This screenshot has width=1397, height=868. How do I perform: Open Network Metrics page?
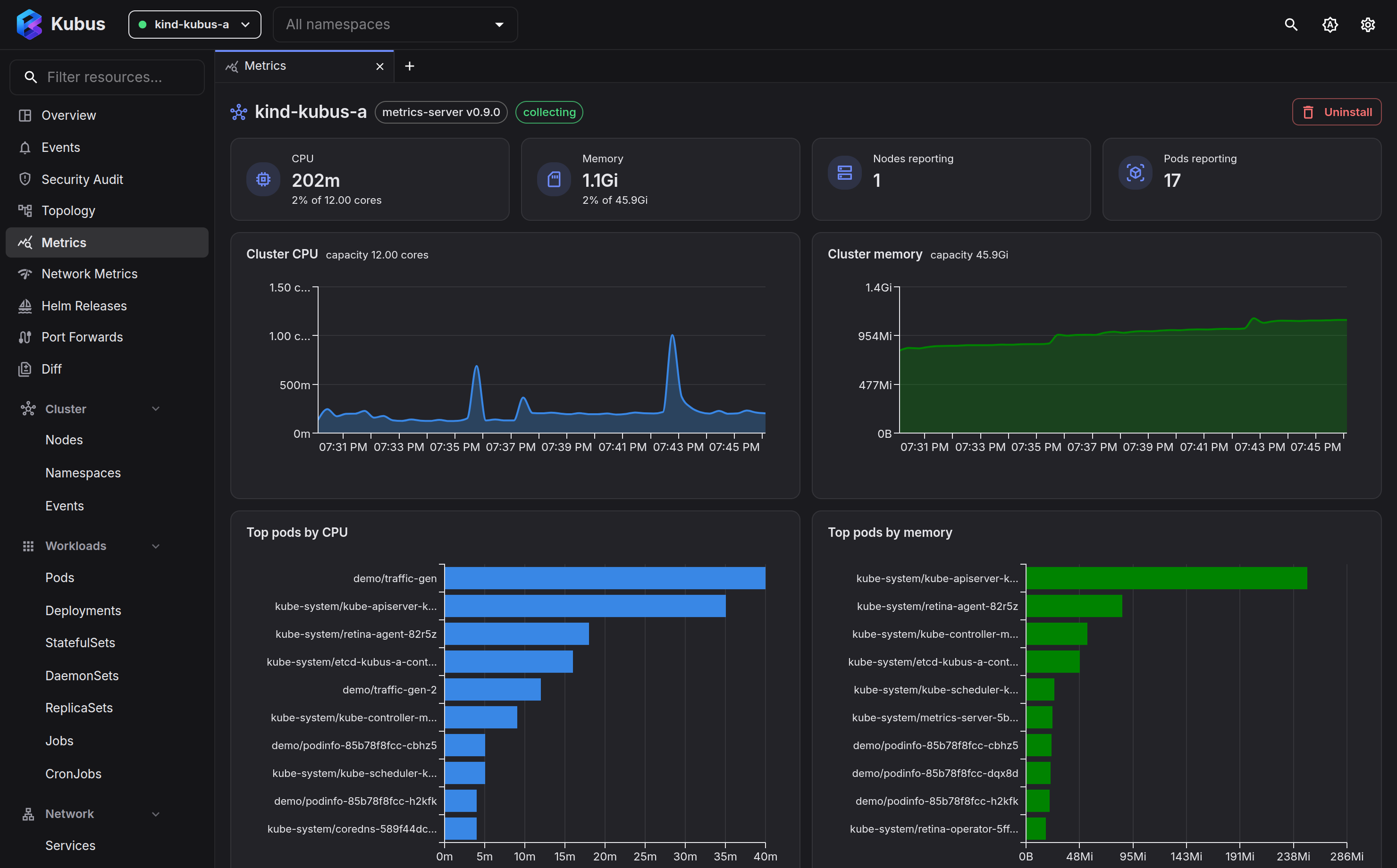click(107, 274)
